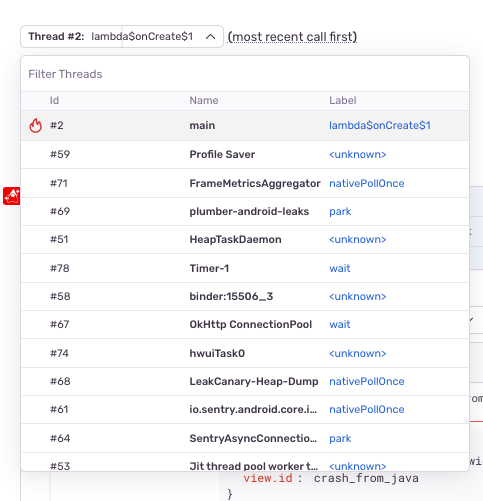Click thread id #78

[x=60, y=268]
